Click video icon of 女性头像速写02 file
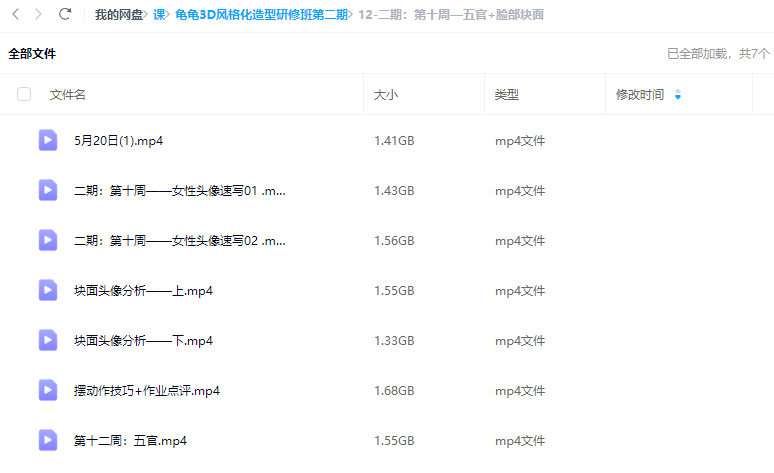 pos(47,240)
